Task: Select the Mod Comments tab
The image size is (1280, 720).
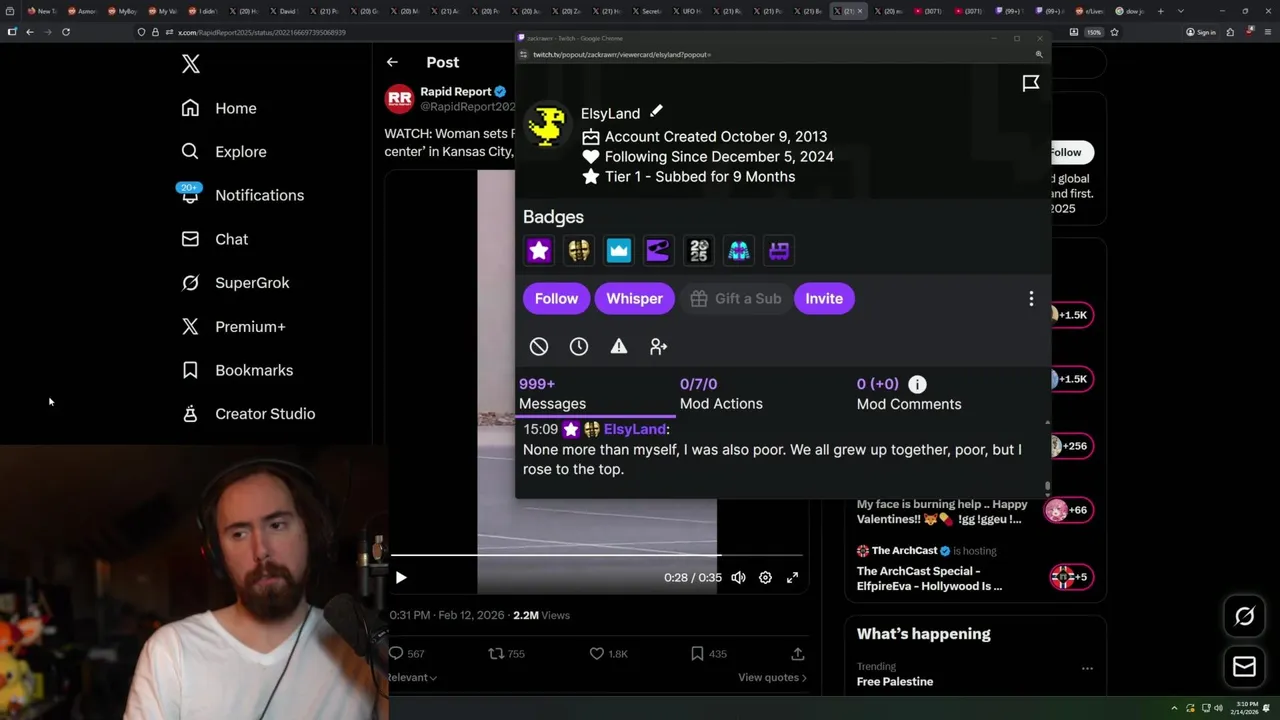Action: tap(909, 394)
